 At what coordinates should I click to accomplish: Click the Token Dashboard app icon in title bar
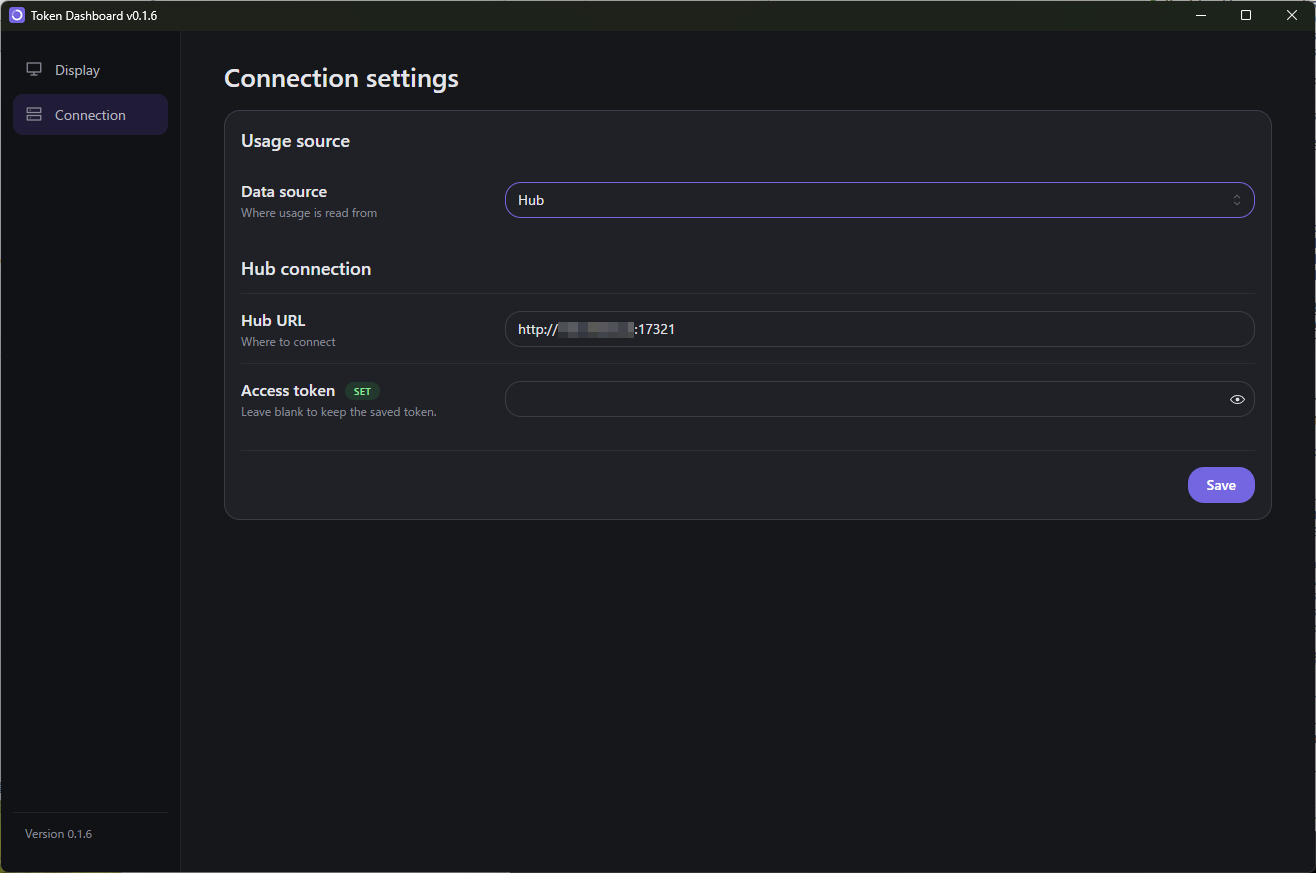(17, 15)
